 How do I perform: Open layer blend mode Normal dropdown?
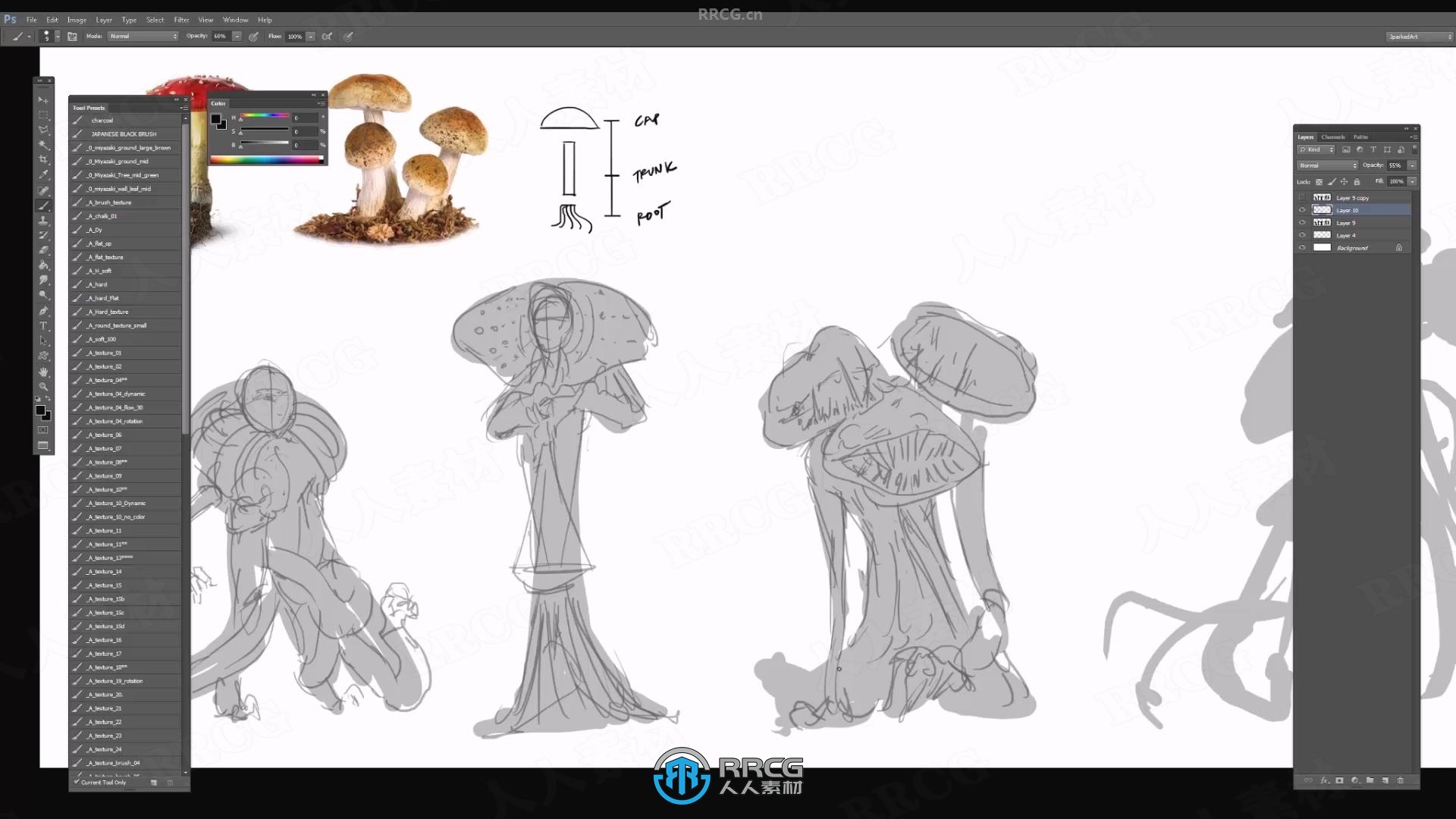click(1327, 165)
